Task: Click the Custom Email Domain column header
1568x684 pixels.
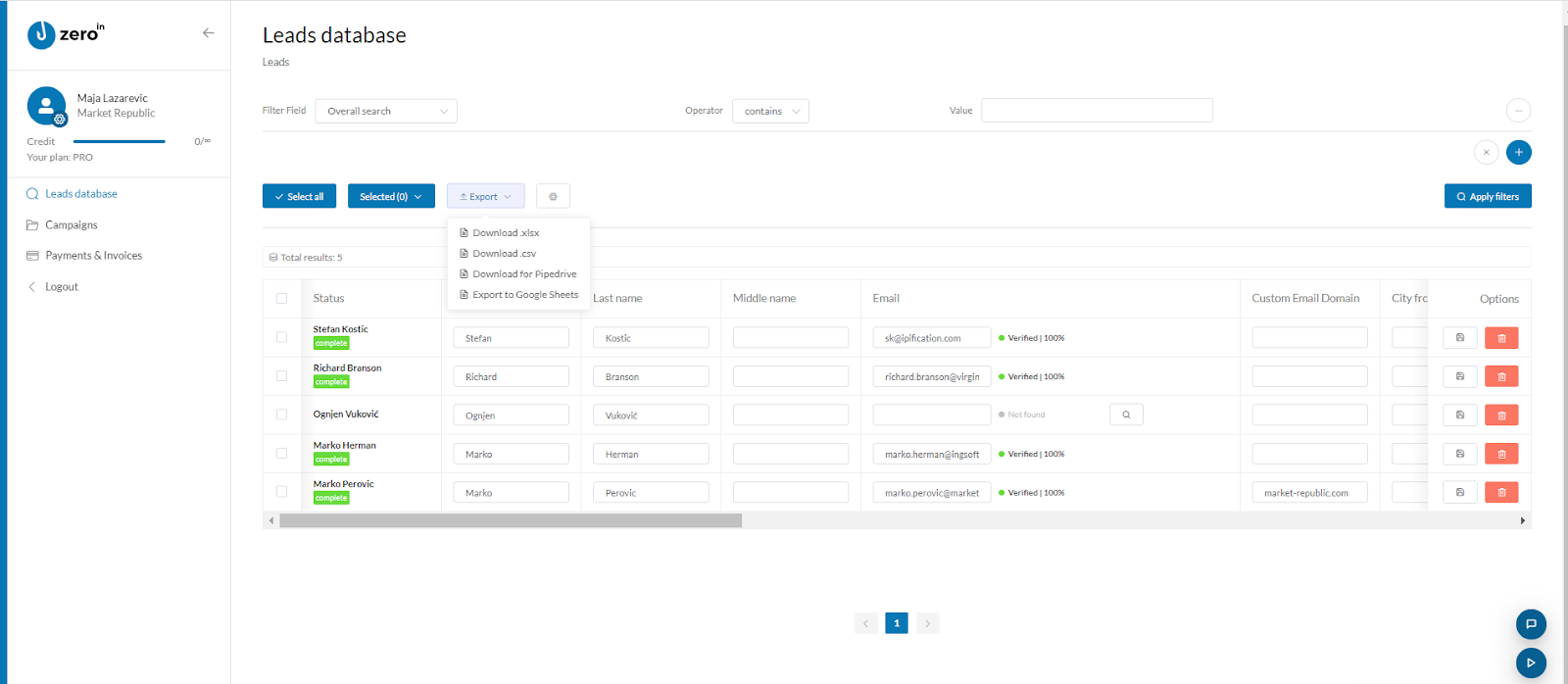Action: (1305, 299)
